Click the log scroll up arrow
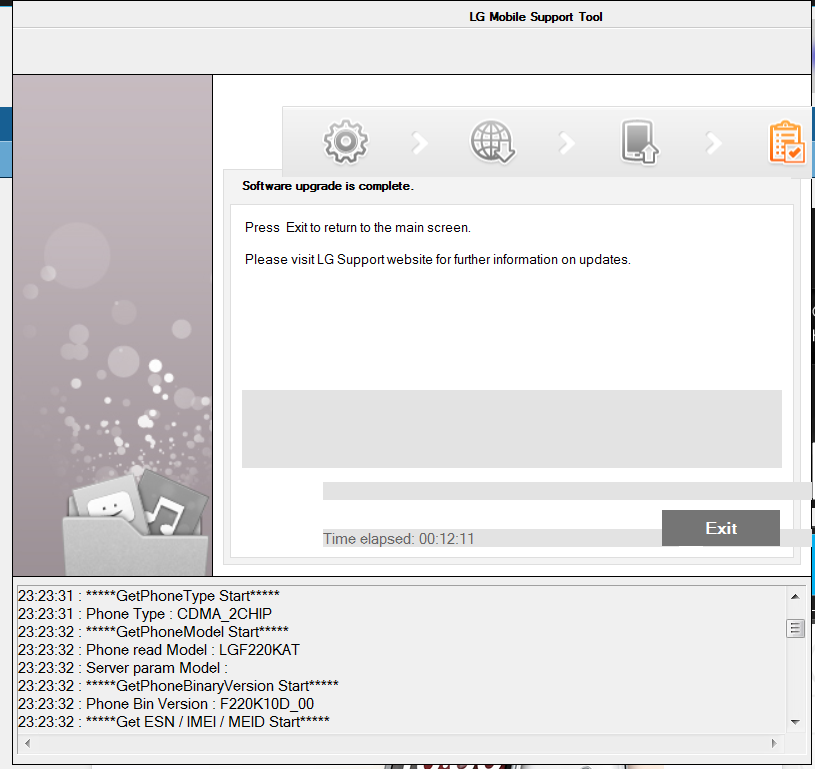Screen dimensions: 815x769 coord(795,596)
